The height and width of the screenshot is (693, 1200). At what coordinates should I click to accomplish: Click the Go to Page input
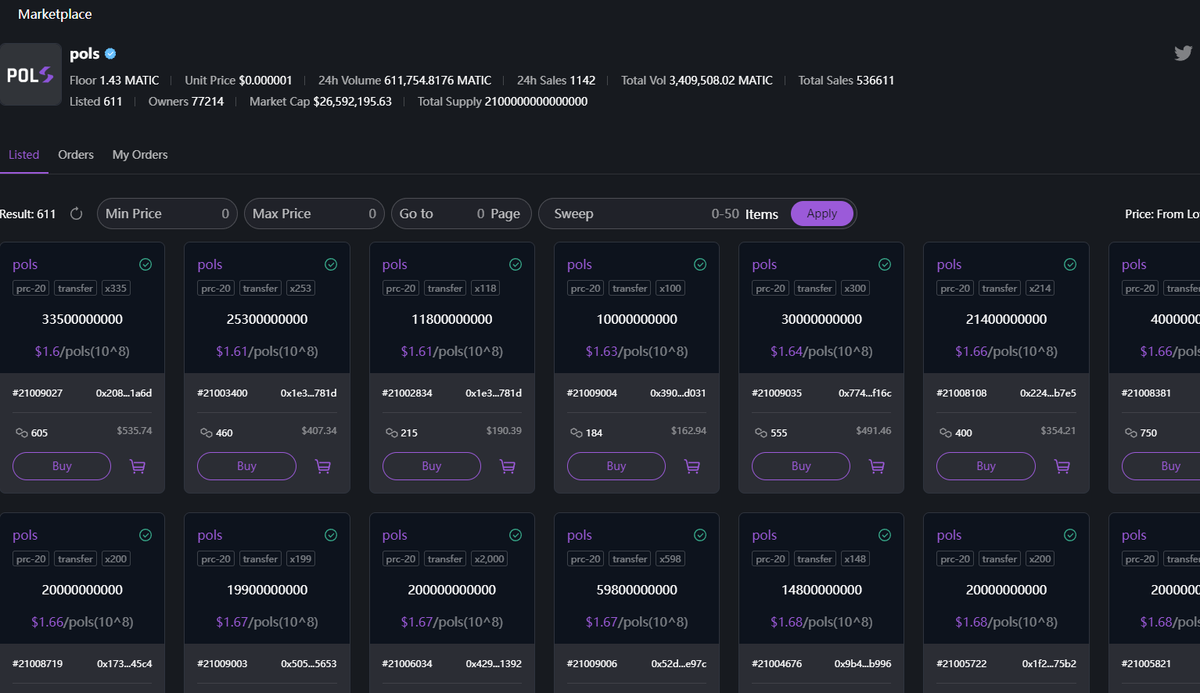(460, 214)
